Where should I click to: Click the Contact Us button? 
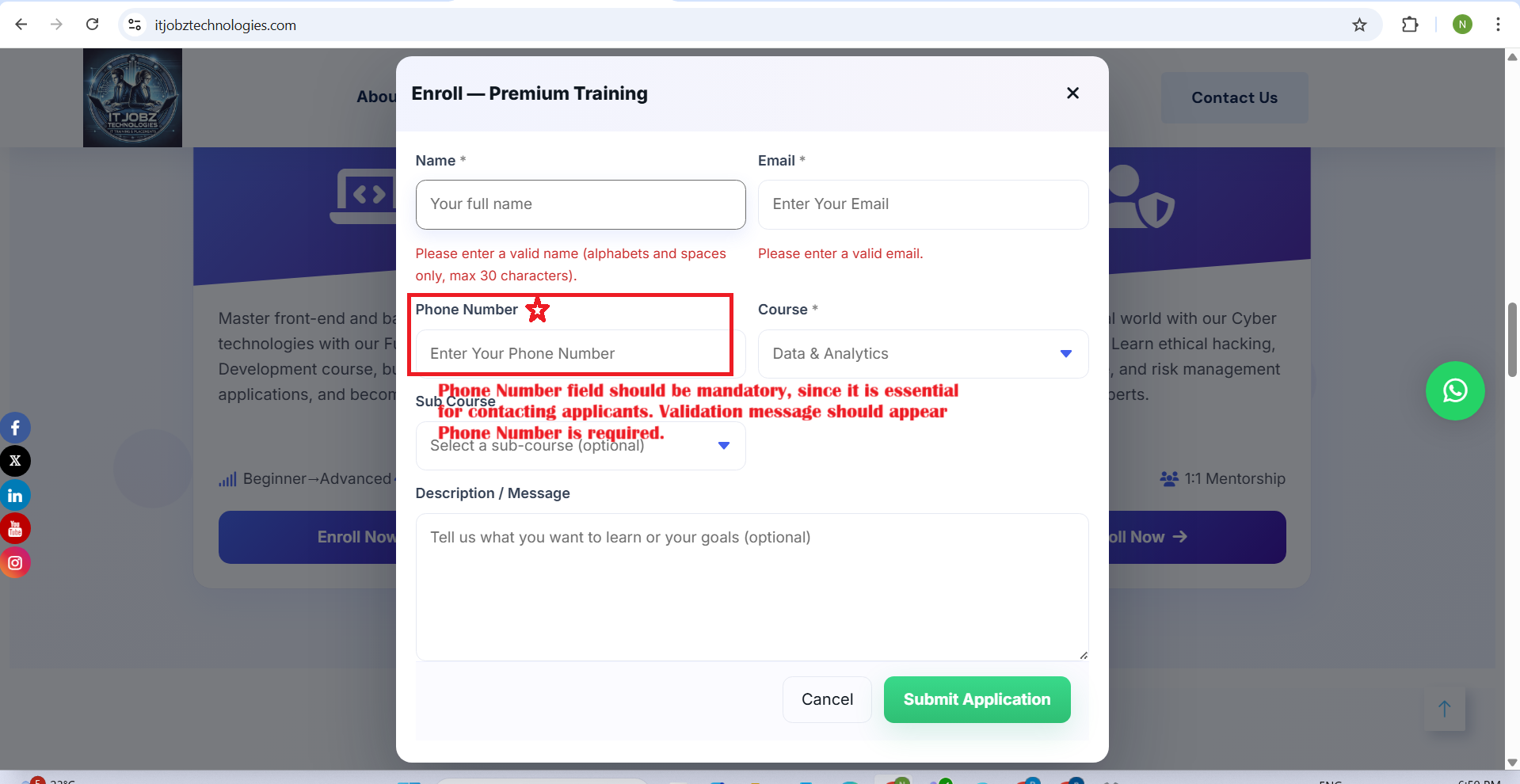coord(1234,98)
